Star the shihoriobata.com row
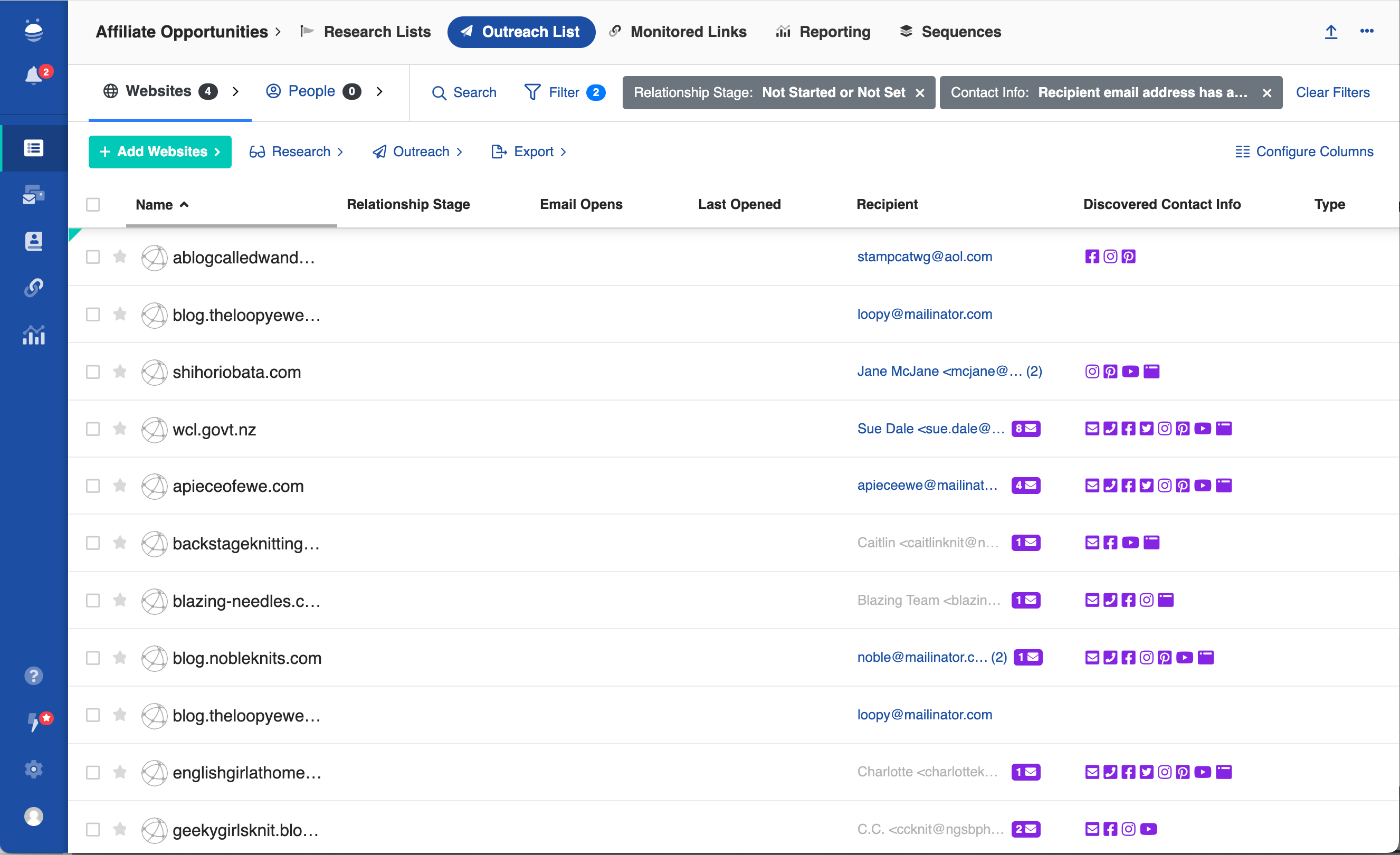The image size is (1400, 855). [120, 372]
